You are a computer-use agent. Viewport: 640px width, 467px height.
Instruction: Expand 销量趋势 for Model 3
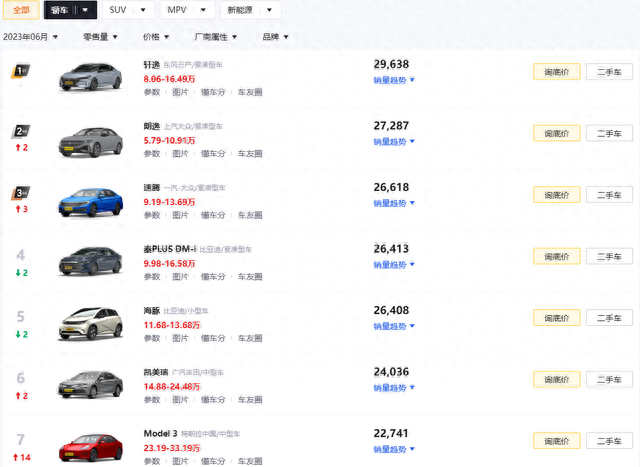(394, 449)
